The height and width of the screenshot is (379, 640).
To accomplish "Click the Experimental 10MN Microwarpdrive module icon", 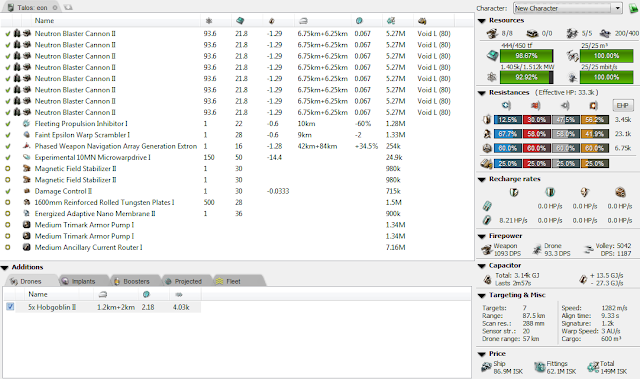I will 27,157.
